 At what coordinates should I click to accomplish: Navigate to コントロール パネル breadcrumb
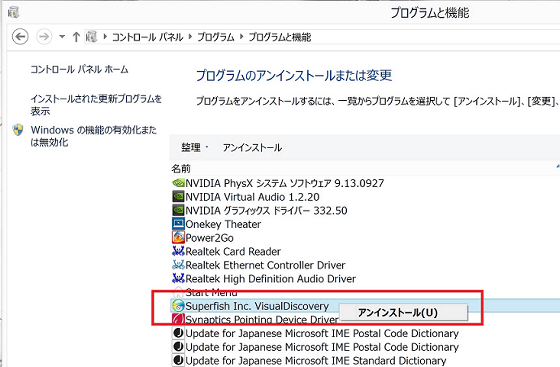pos(148,37)
